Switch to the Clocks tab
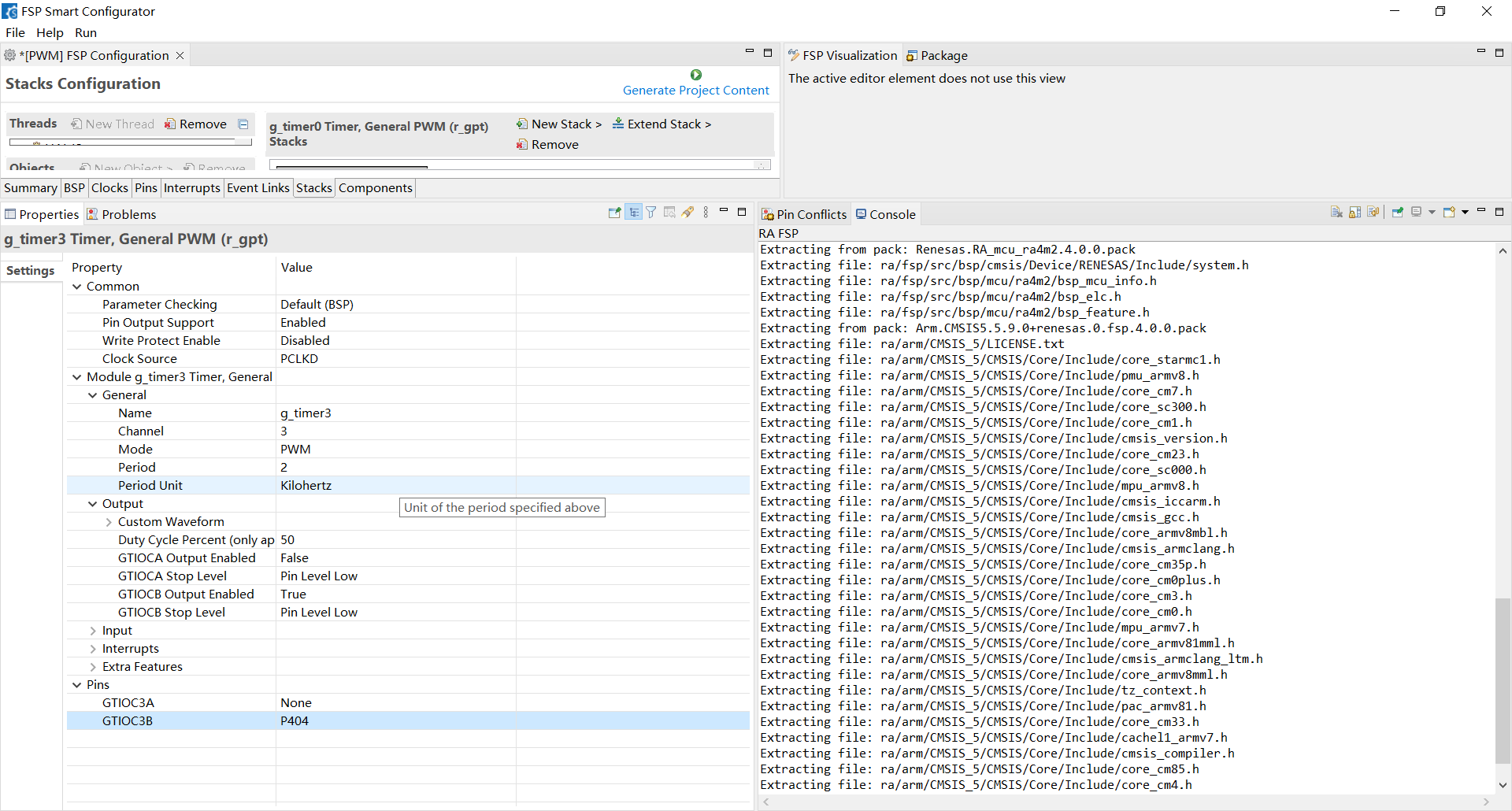1512x811 pixels. click(x=109, y=187)
